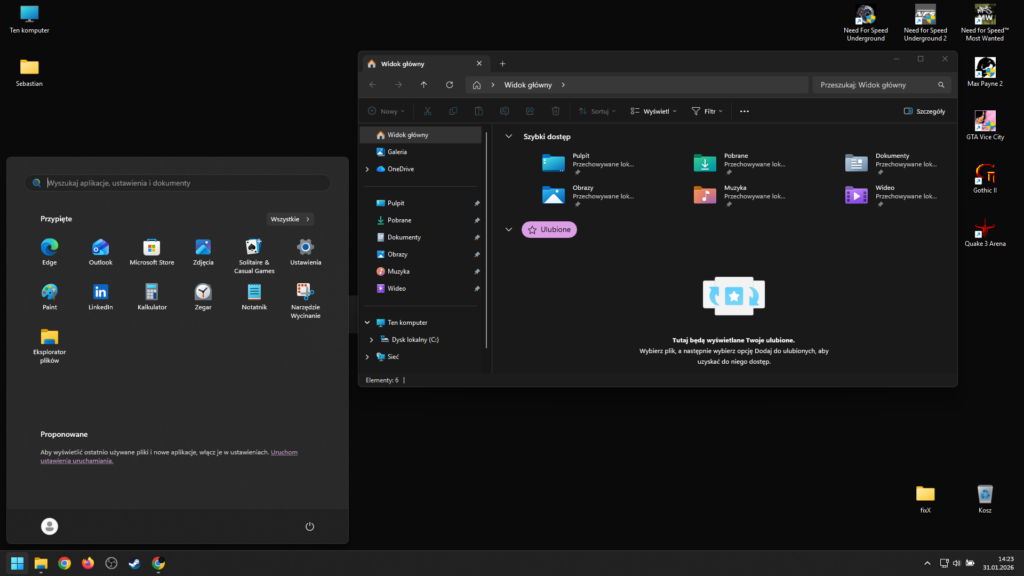Open Gothic II desktop shortcut

coord(984,177)
